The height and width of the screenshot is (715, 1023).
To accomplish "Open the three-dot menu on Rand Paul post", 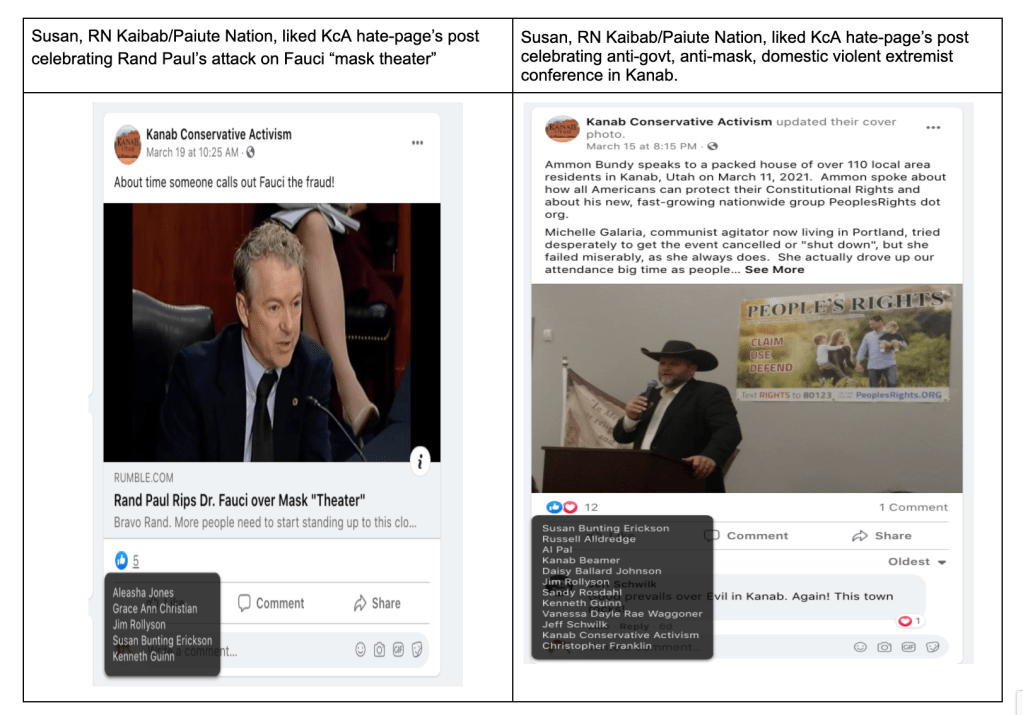I will [418, 143].
